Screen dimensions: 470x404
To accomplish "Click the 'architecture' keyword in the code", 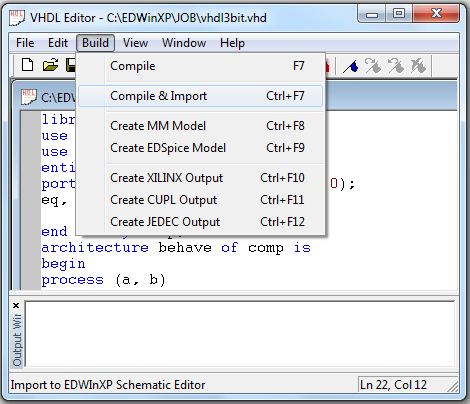I will coord(95,248).
